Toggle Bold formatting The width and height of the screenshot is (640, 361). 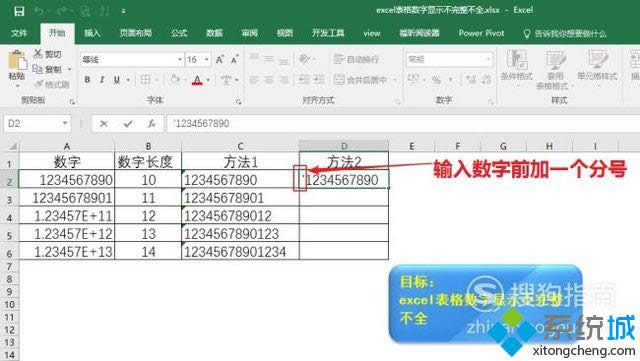[87, 80]
